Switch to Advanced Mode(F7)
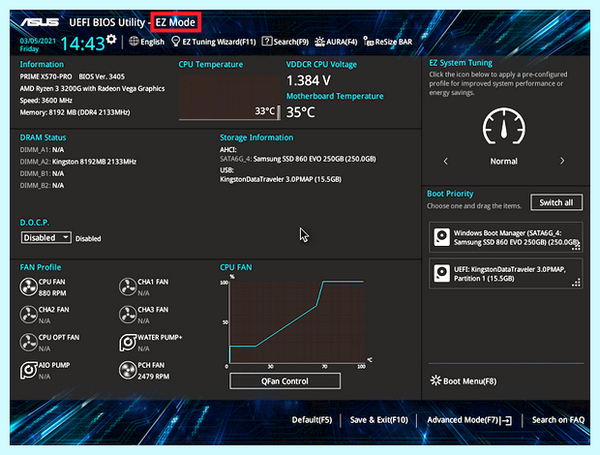This screenshot has width=600, height=455. pos(469,420)
